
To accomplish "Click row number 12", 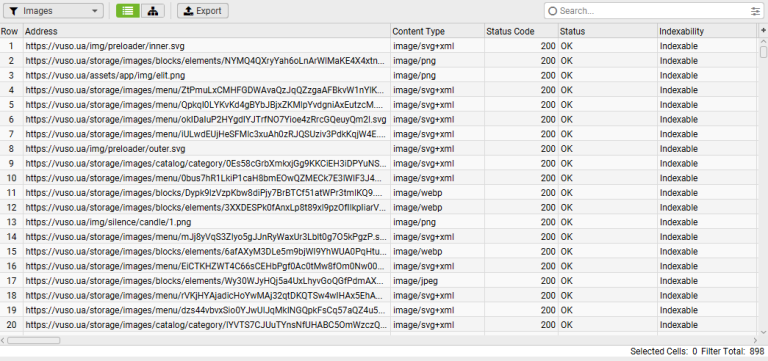I will click(x=11, y=208).
